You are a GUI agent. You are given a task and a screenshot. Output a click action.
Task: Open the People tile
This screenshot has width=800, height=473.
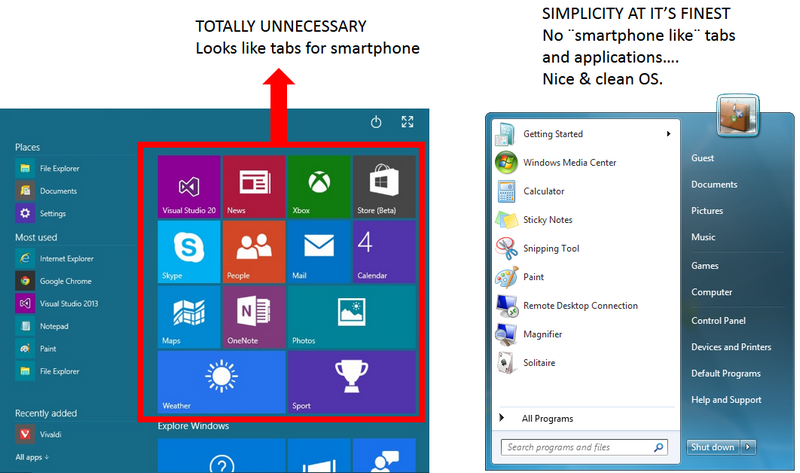tap(254, 252)
